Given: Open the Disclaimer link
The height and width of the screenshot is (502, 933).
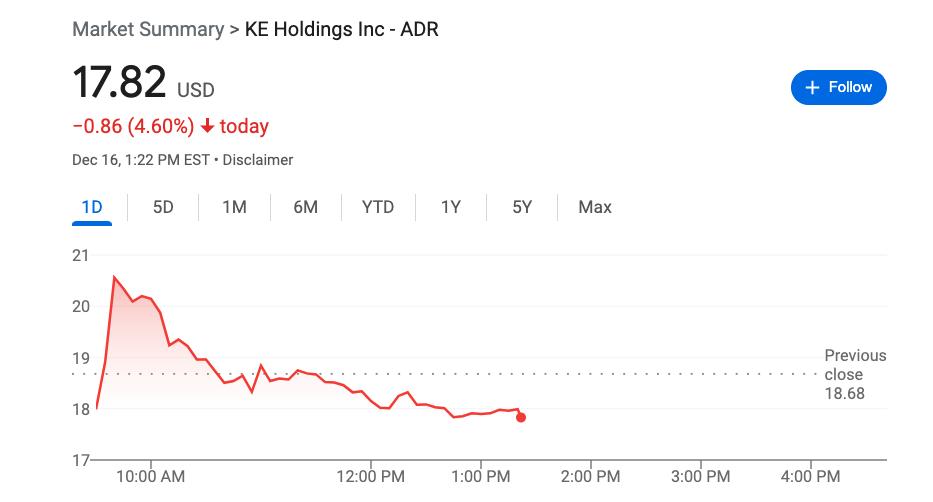Looking at the screenshot, I should click(x=258, y=160).
